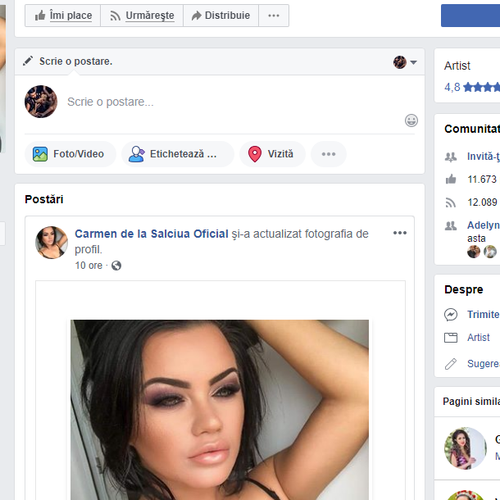Select the Scrie o postare pencil tab
Screen dimensions: 500x500
click(x=68, y=61)
